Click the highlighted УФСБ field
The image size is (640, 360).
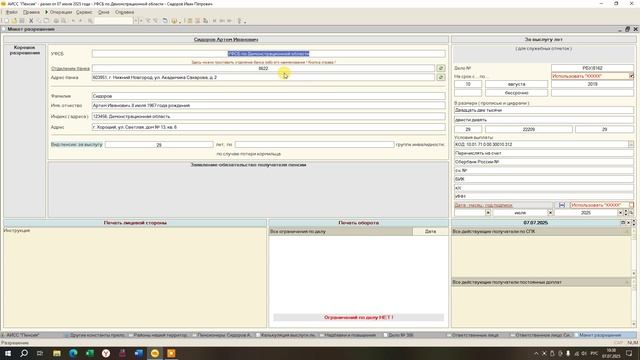(x=269, y=53)
